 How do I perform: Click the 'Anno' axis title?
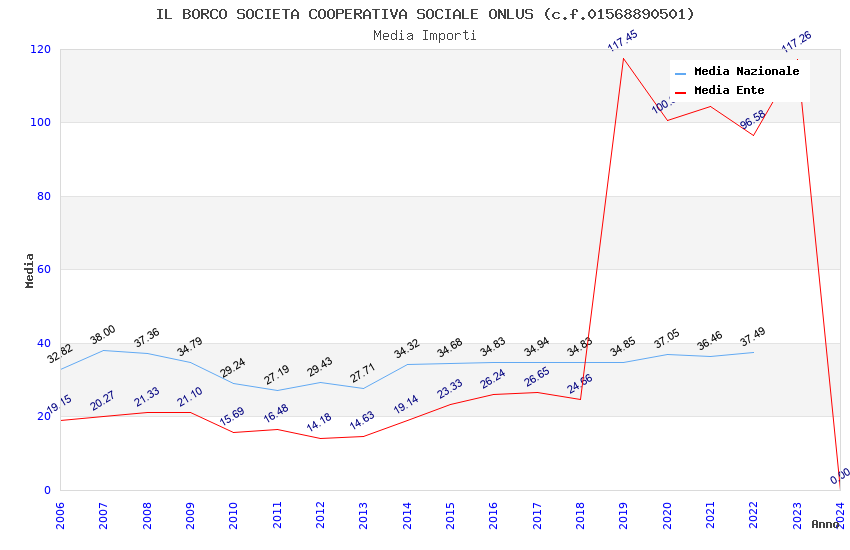[x=825, y=524]
